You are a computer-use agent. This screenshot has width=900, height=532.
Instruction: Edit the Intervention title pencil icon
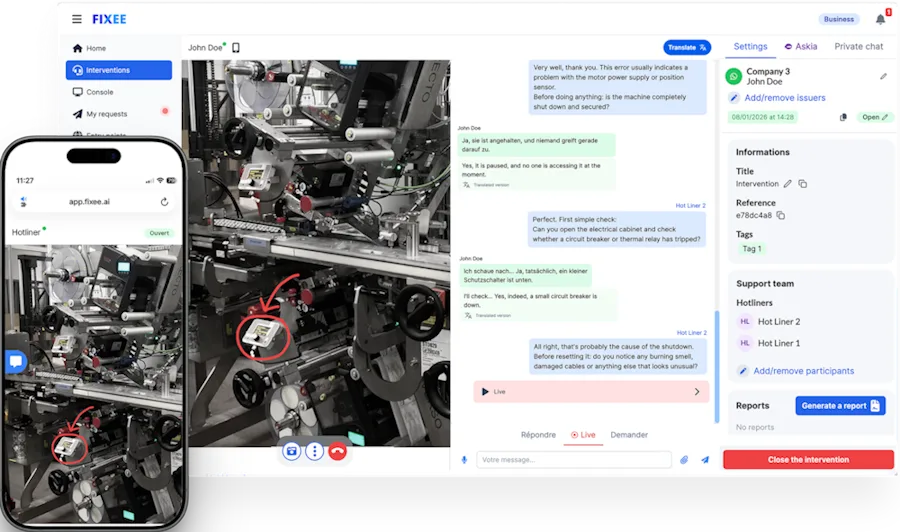pos(788,184)
